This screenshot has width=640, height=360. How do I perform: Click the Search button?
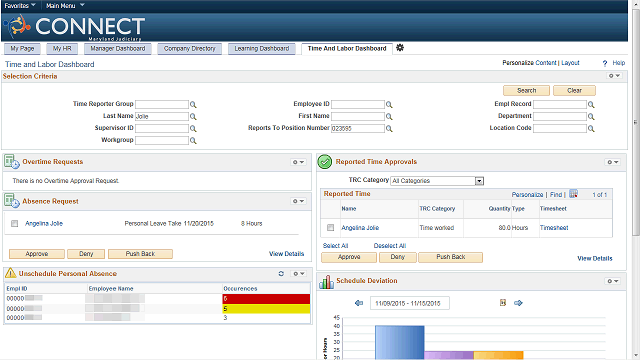[x=527, y=91]
